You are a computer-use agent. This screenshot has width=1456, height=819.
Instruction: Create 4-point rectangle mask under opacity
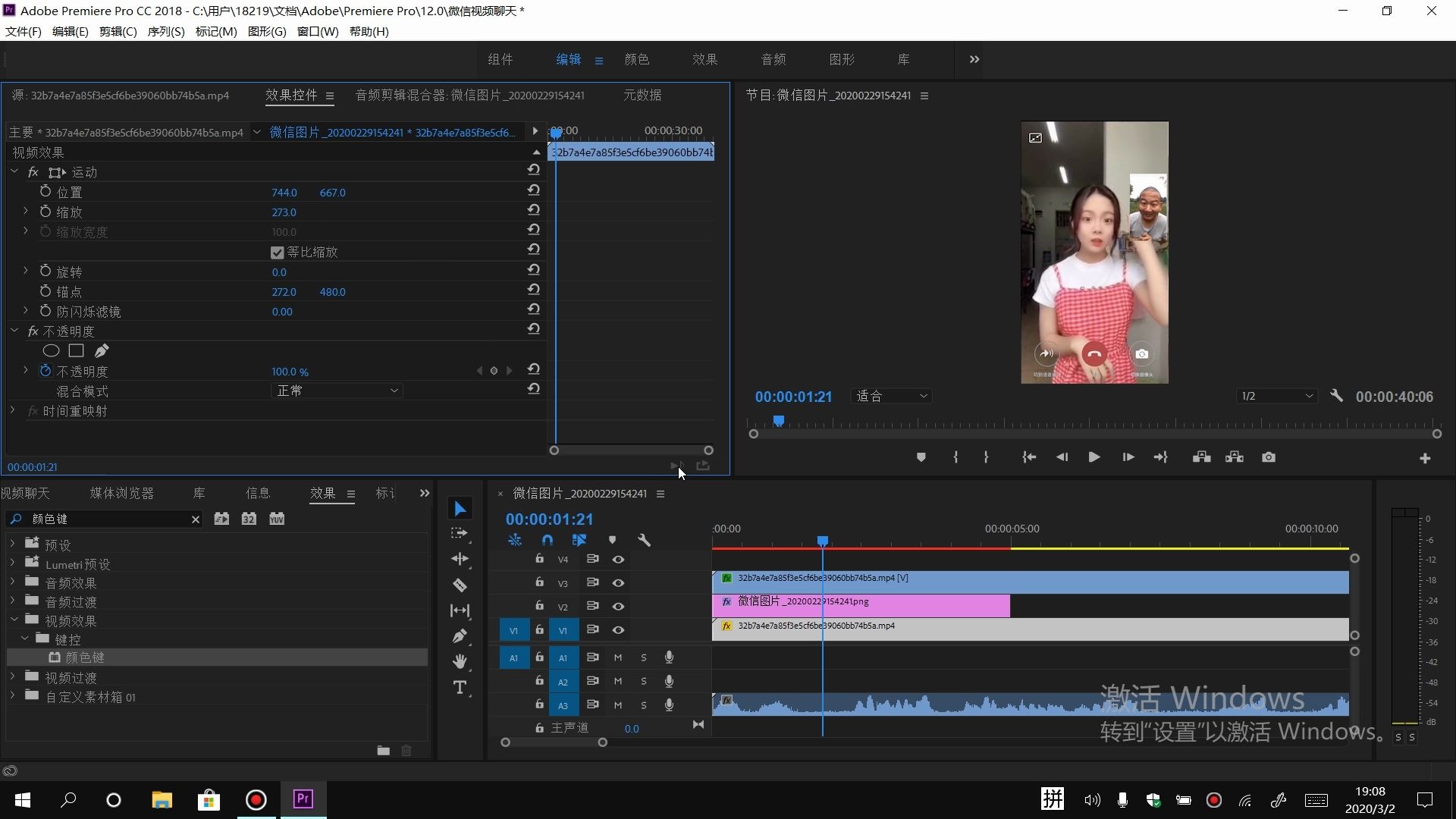pyautogui.click(x=76, y=351)
